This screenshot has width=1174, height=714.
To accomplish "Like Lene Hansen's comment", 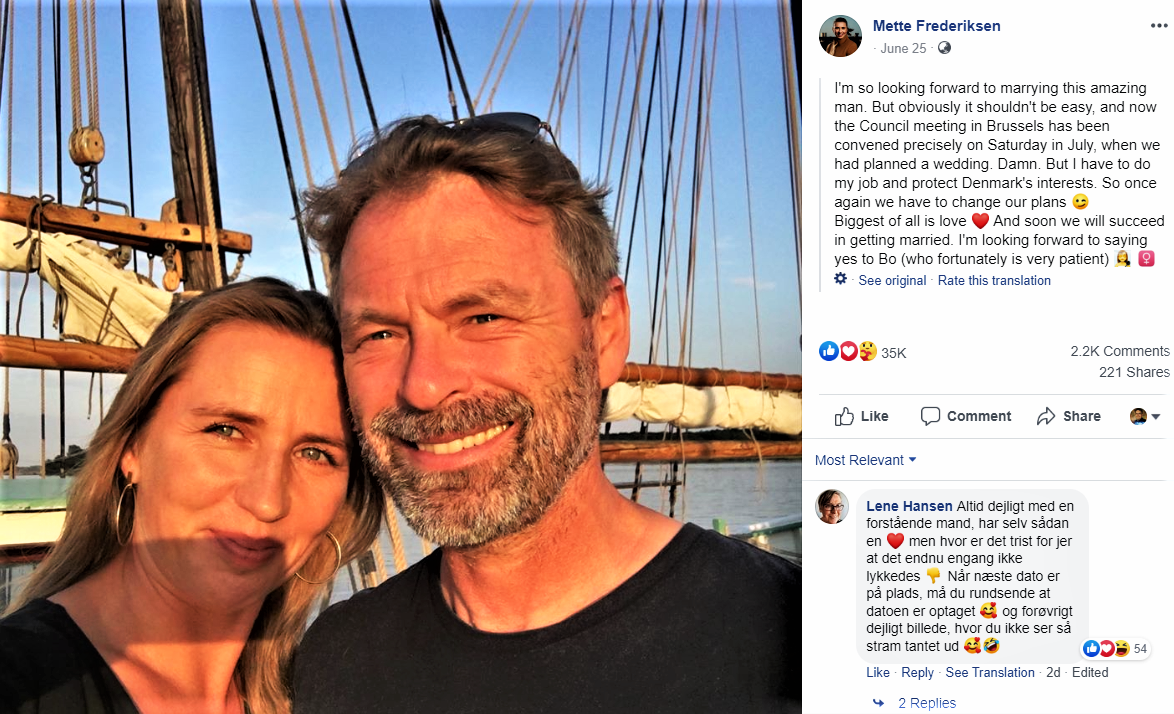I will point(877,672).
